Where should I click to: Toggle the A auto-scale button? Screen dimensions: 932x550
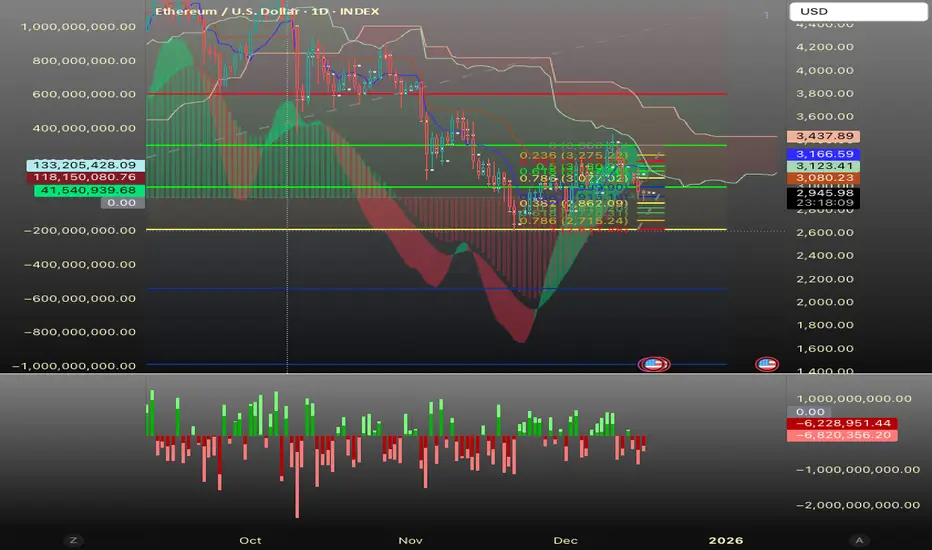(x=859, y=540)
